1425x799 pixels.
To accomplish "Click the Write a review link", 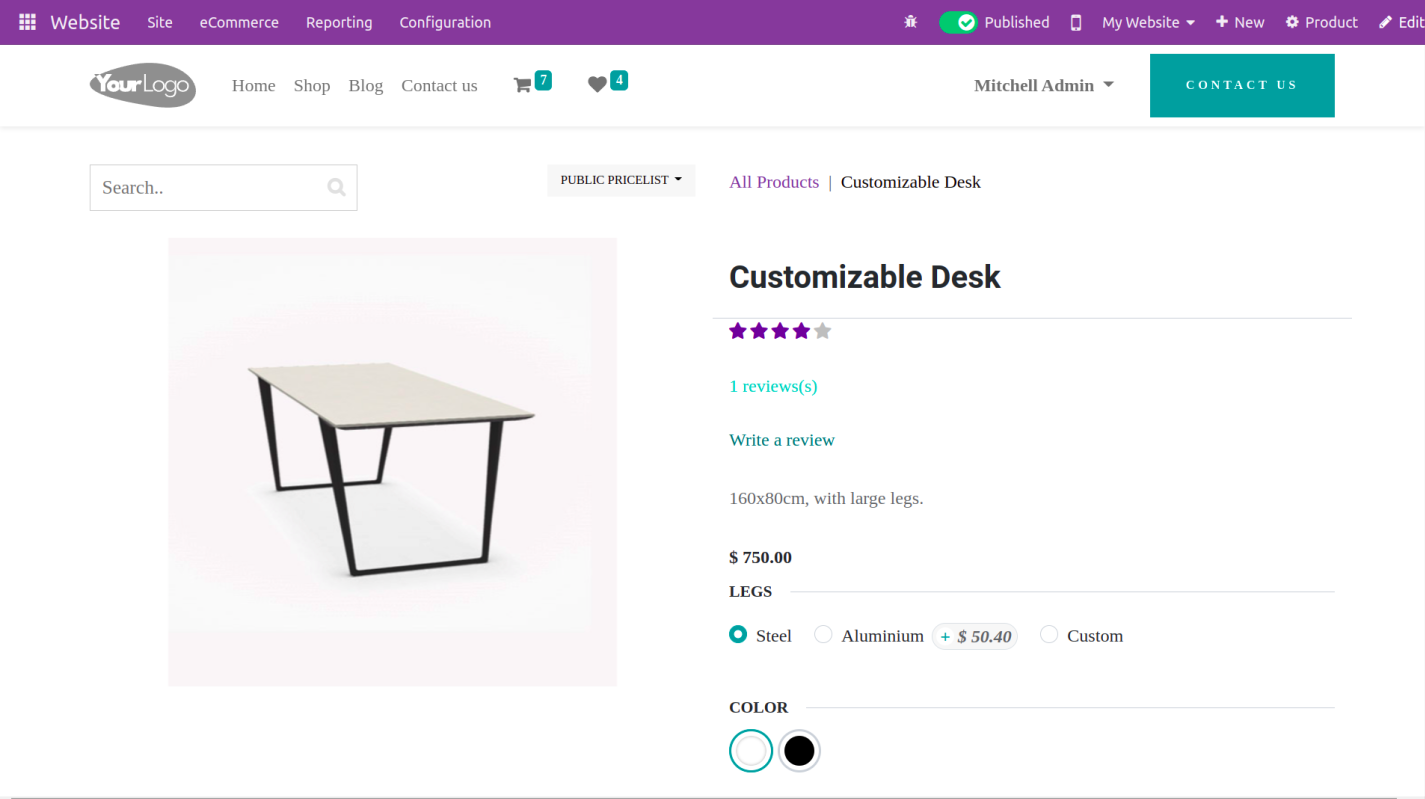I will tap(782, 440).
